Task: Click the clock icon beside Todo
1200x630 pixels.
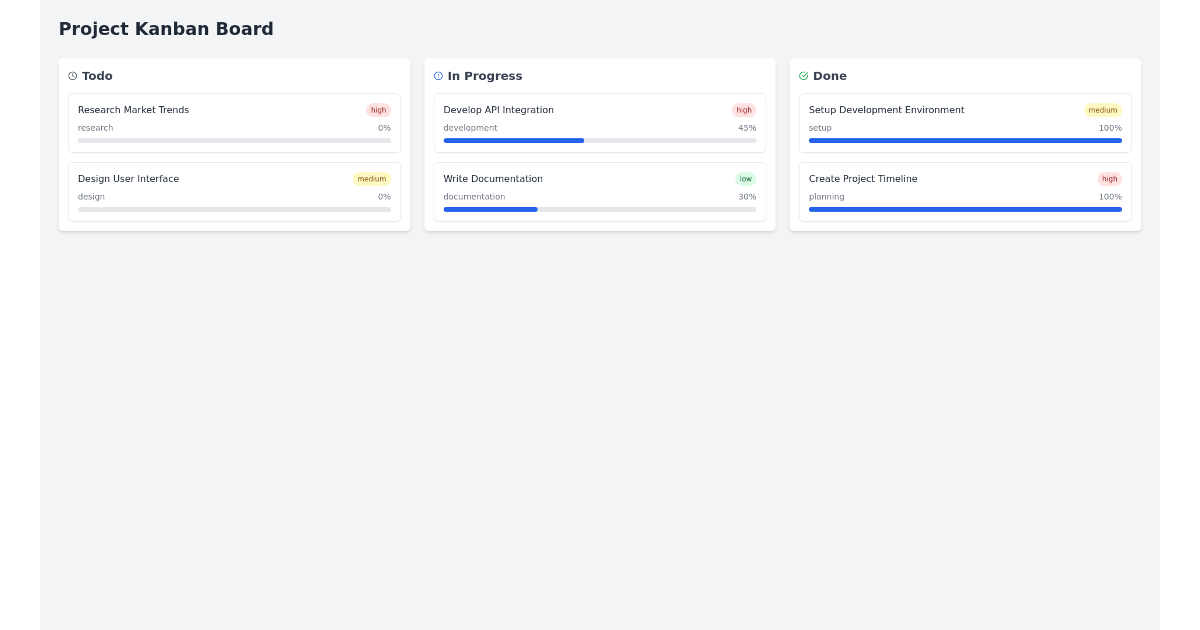Action: click(71, 76)
